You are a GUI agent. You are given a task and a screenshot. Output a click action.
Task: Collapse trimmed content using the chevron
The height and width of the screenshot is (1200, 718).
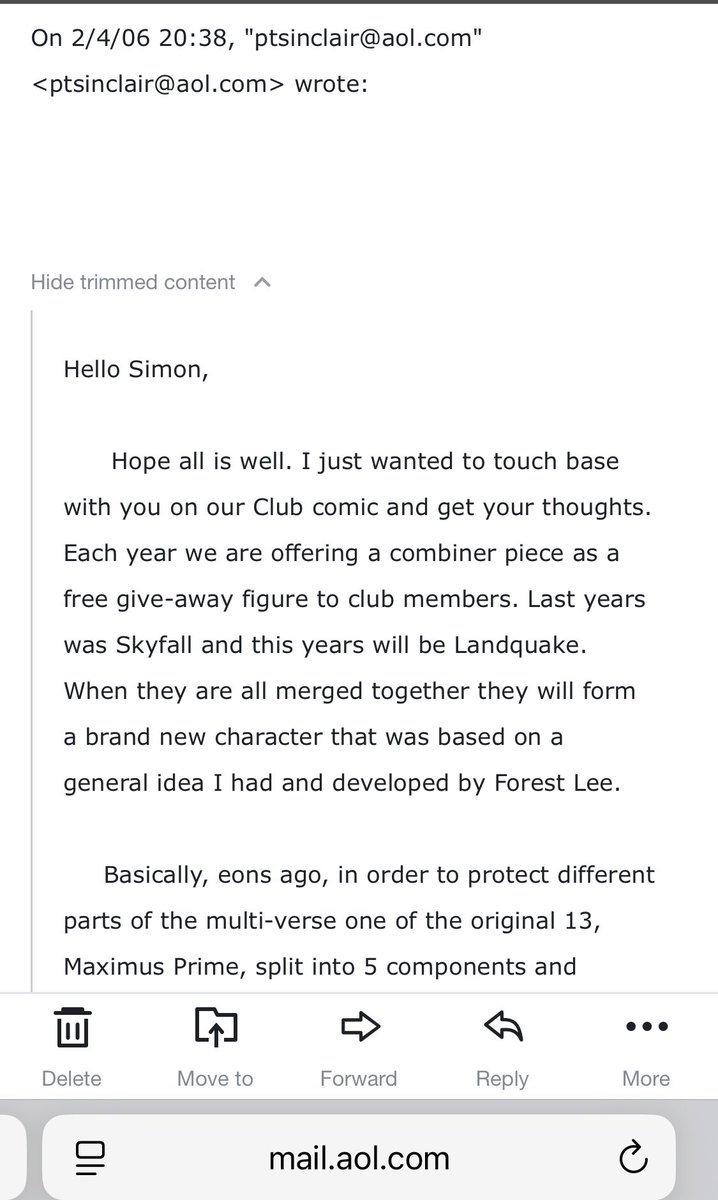click(263, 283)
